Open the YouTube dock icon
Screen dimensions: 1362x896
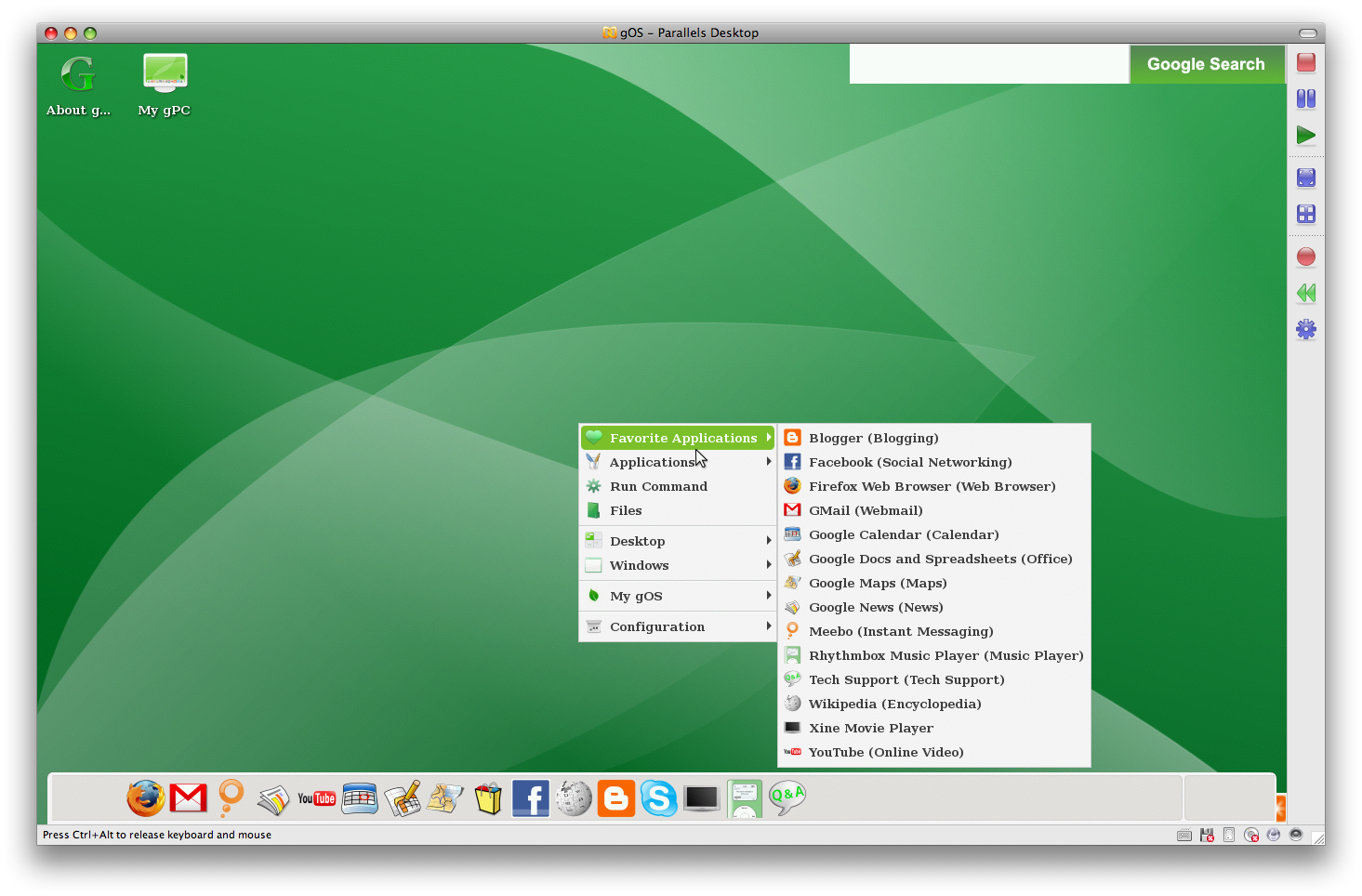(316, 798)
